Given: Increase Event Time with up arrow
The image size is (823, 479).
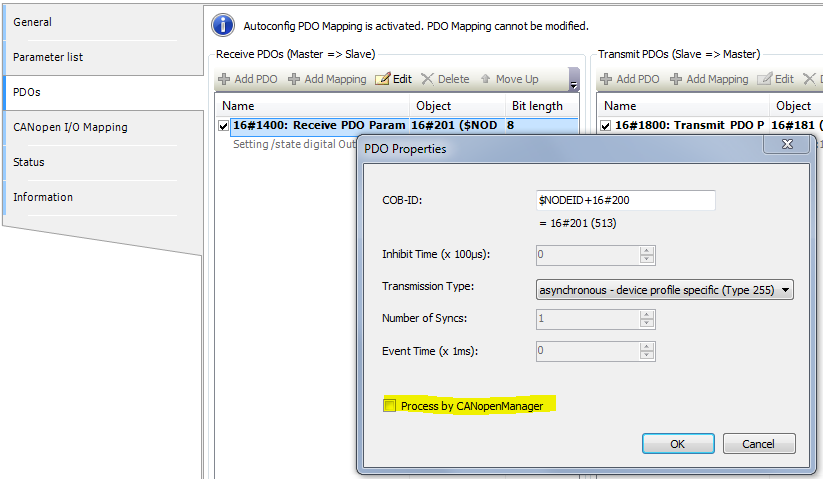Looking at the screenshot, I should (647, 347).
